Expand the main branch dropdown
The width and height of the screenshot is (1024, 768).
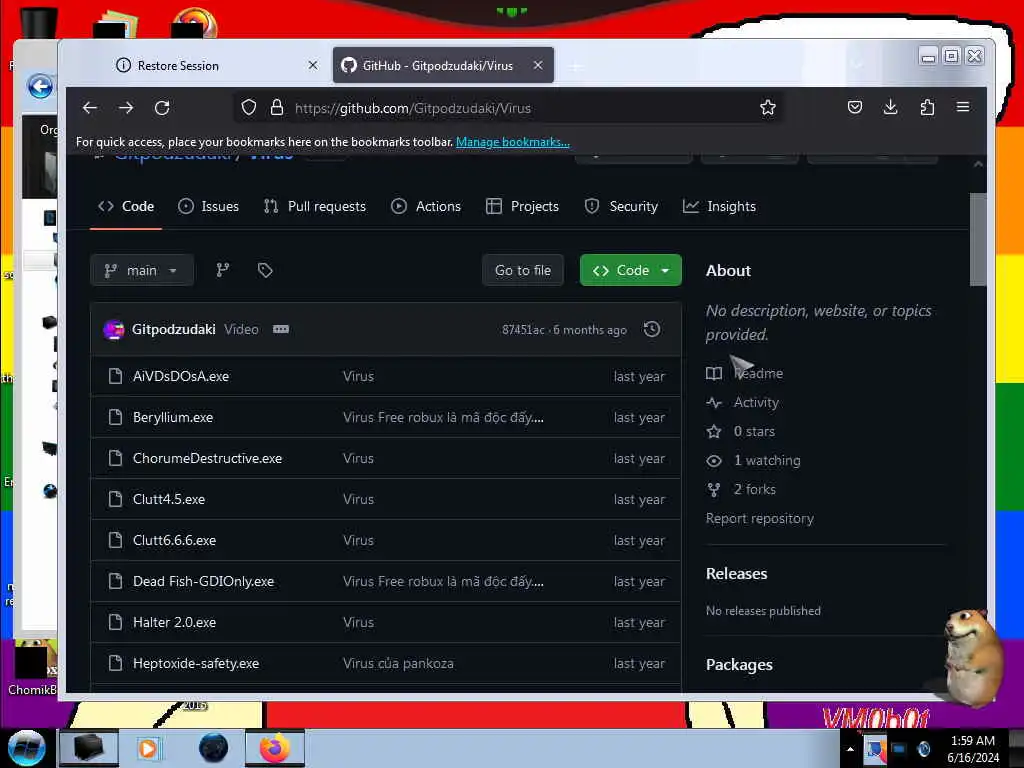point(142,270)
